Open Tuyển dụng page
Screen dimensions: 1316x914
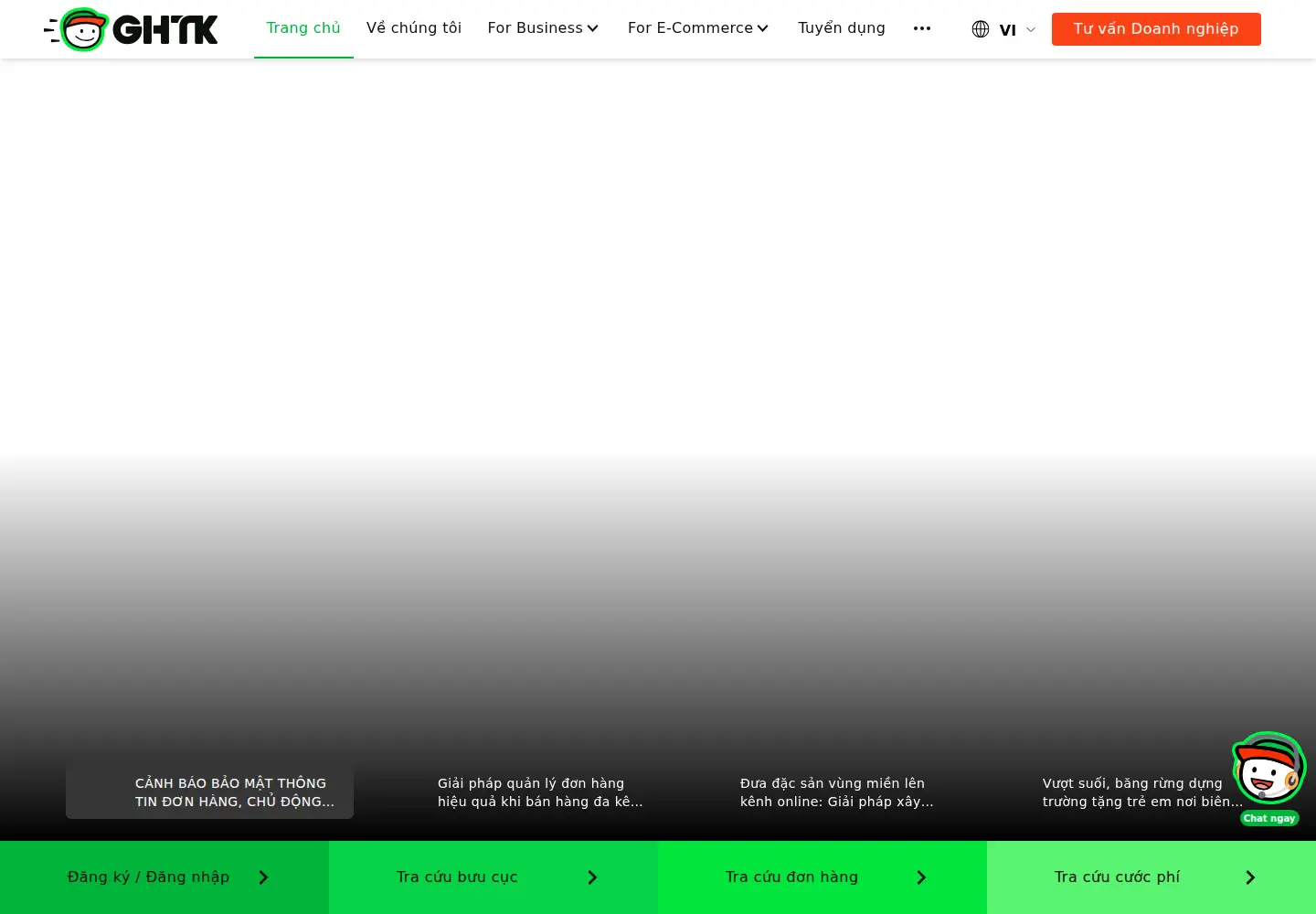click(x=842, y=28)
